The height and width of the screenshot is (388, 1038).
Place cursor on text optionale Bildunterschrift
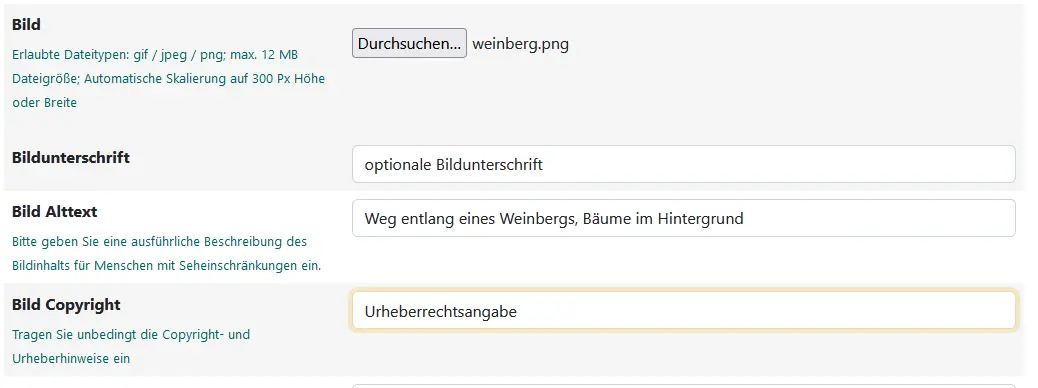click(453, 165)
